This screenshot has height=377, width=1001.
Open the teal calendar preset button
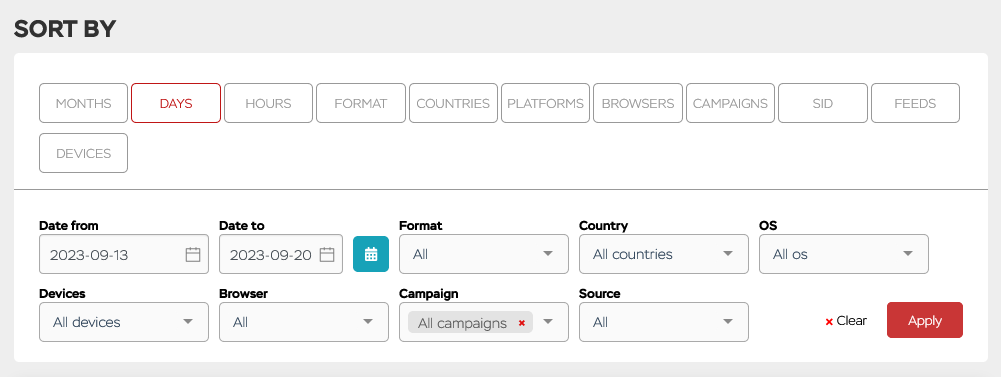point(371,254)
